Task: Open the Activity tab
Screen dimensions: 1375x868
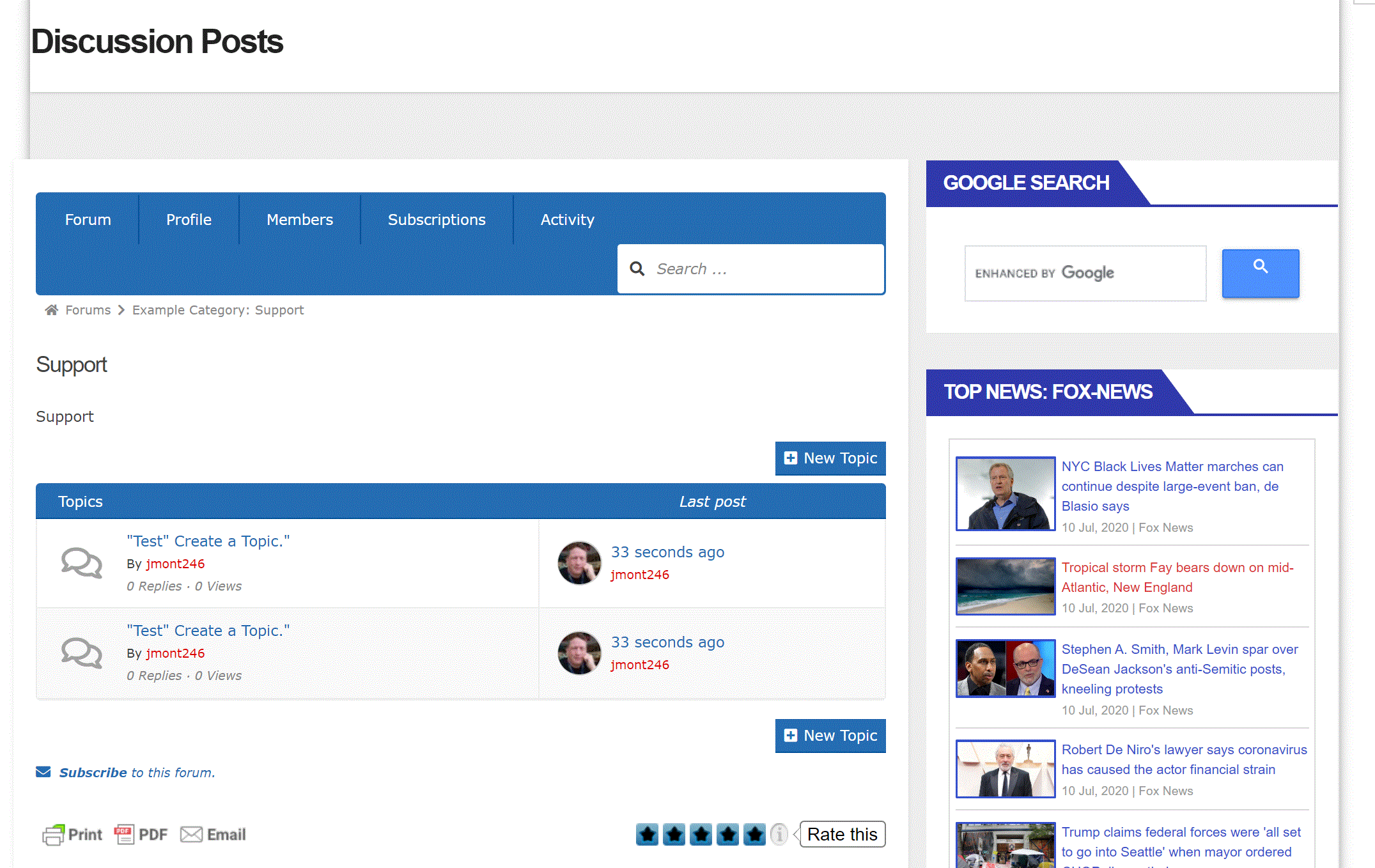Action: [x=567, y=220]
